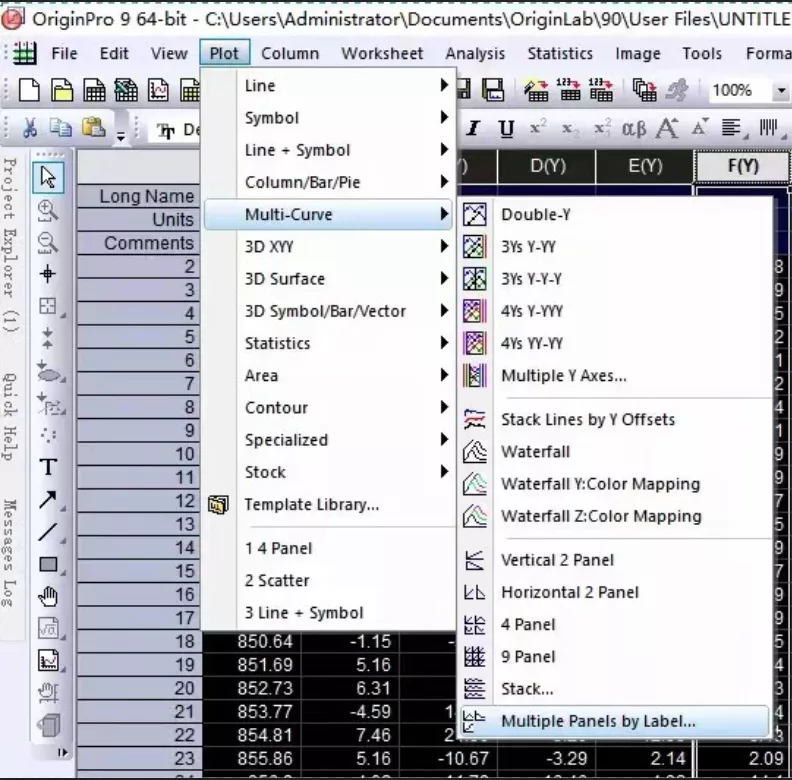
Task: Open the Column menu
Action: point(290,54)
